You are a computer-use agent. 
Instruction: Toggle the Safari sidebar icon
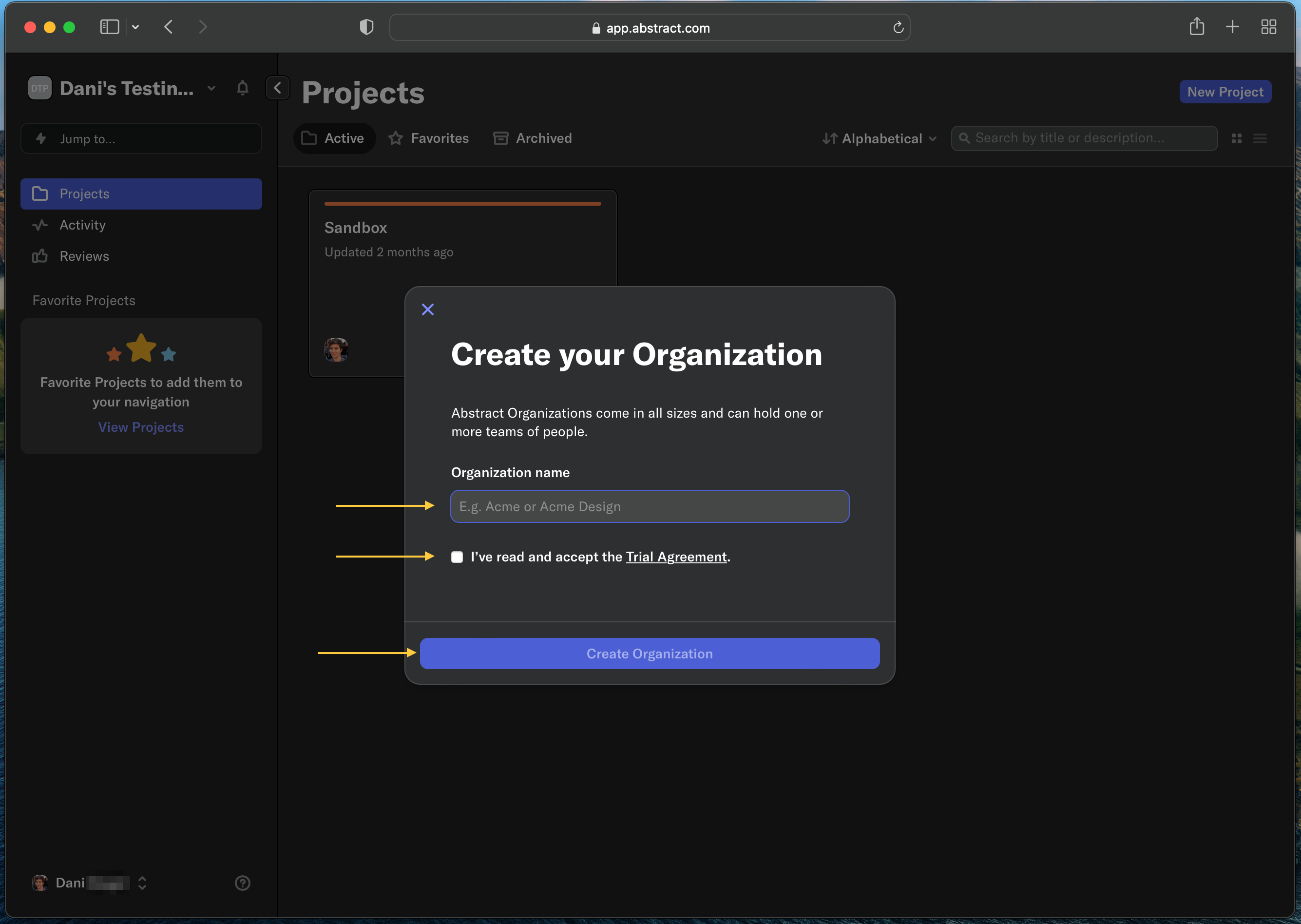point(109,27)
